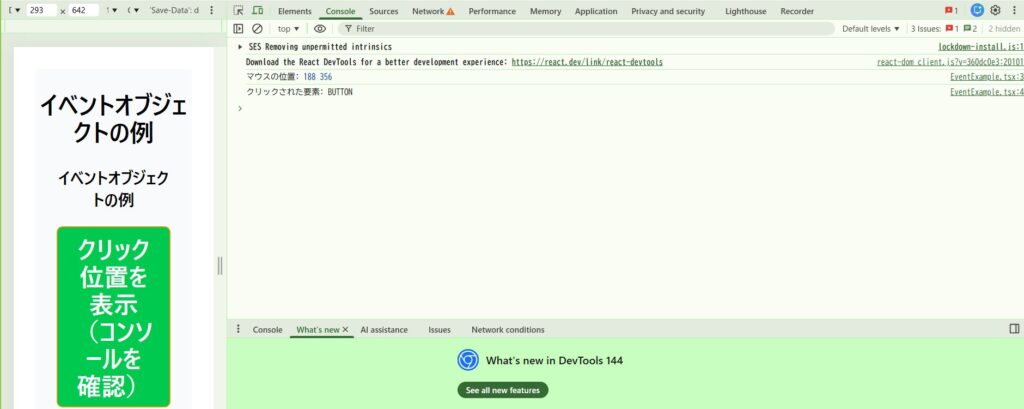Click the viewport height field showing 642
This screenshot has width=1024, height=409.
pos(84,10)
